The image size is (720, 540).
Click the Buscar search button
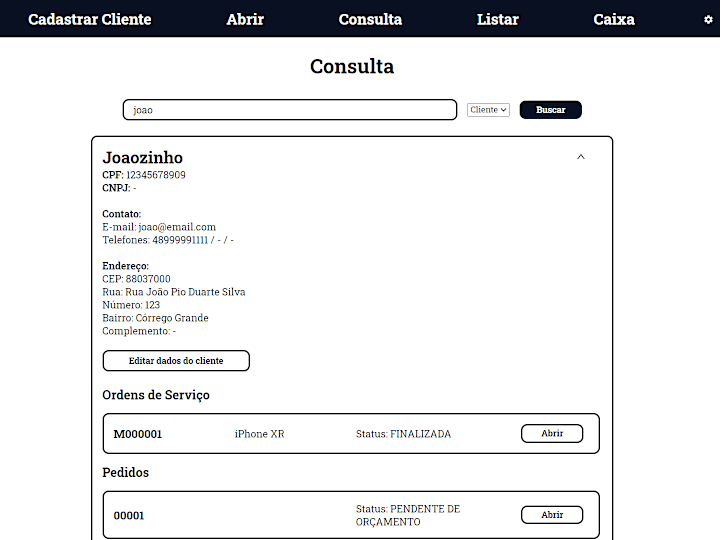(x=551, y=110)
